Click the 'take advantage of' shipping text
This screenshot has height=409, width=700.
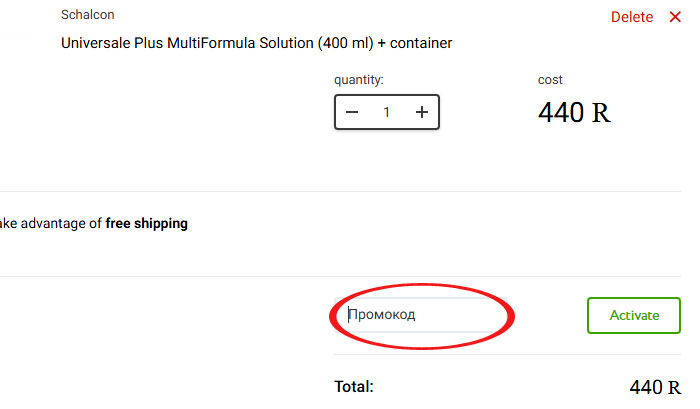[51, 223]
